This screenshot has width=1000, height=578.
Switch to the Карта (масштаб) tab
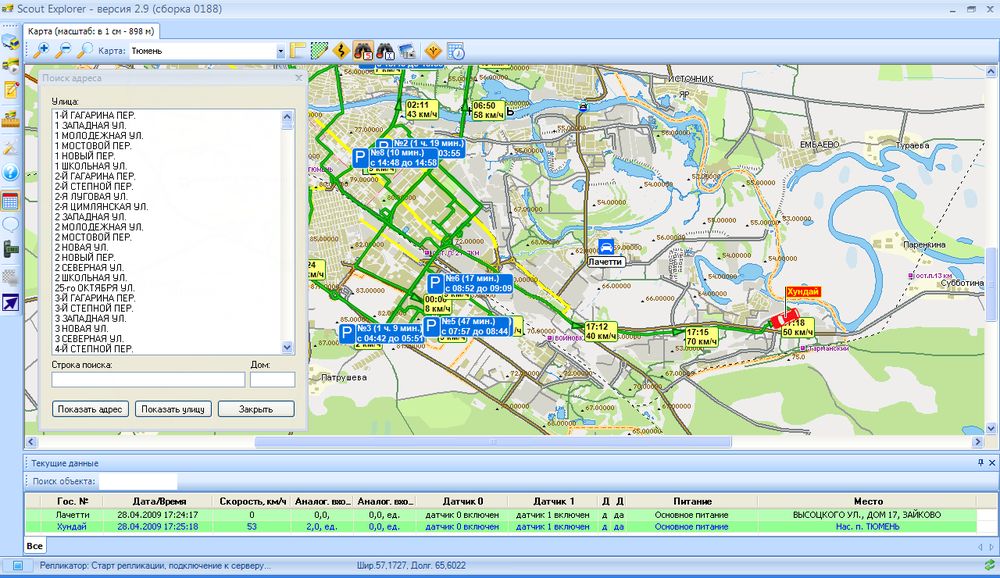[x=91, y=31]
